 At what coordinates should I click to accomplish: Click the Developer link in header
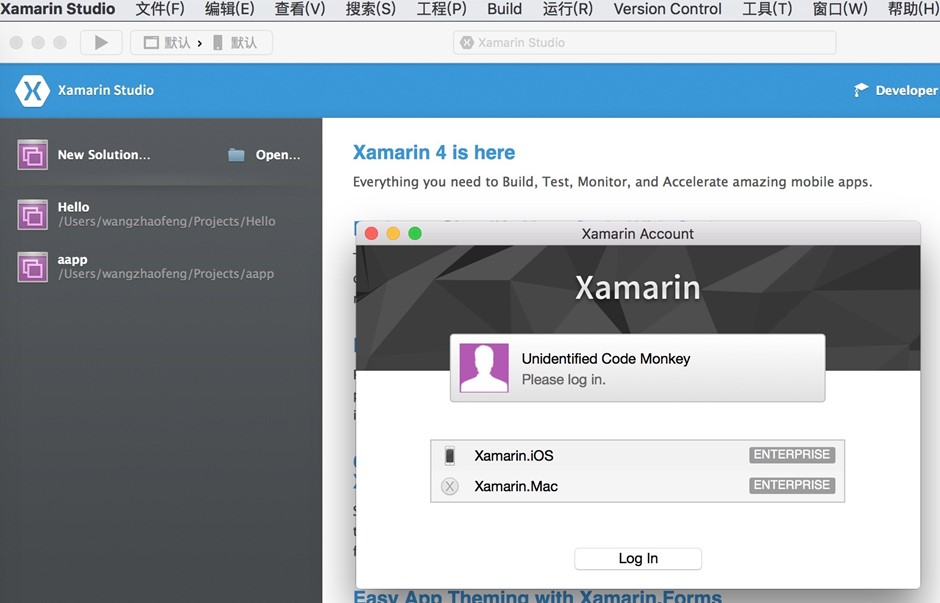click(x=906, y=91)
